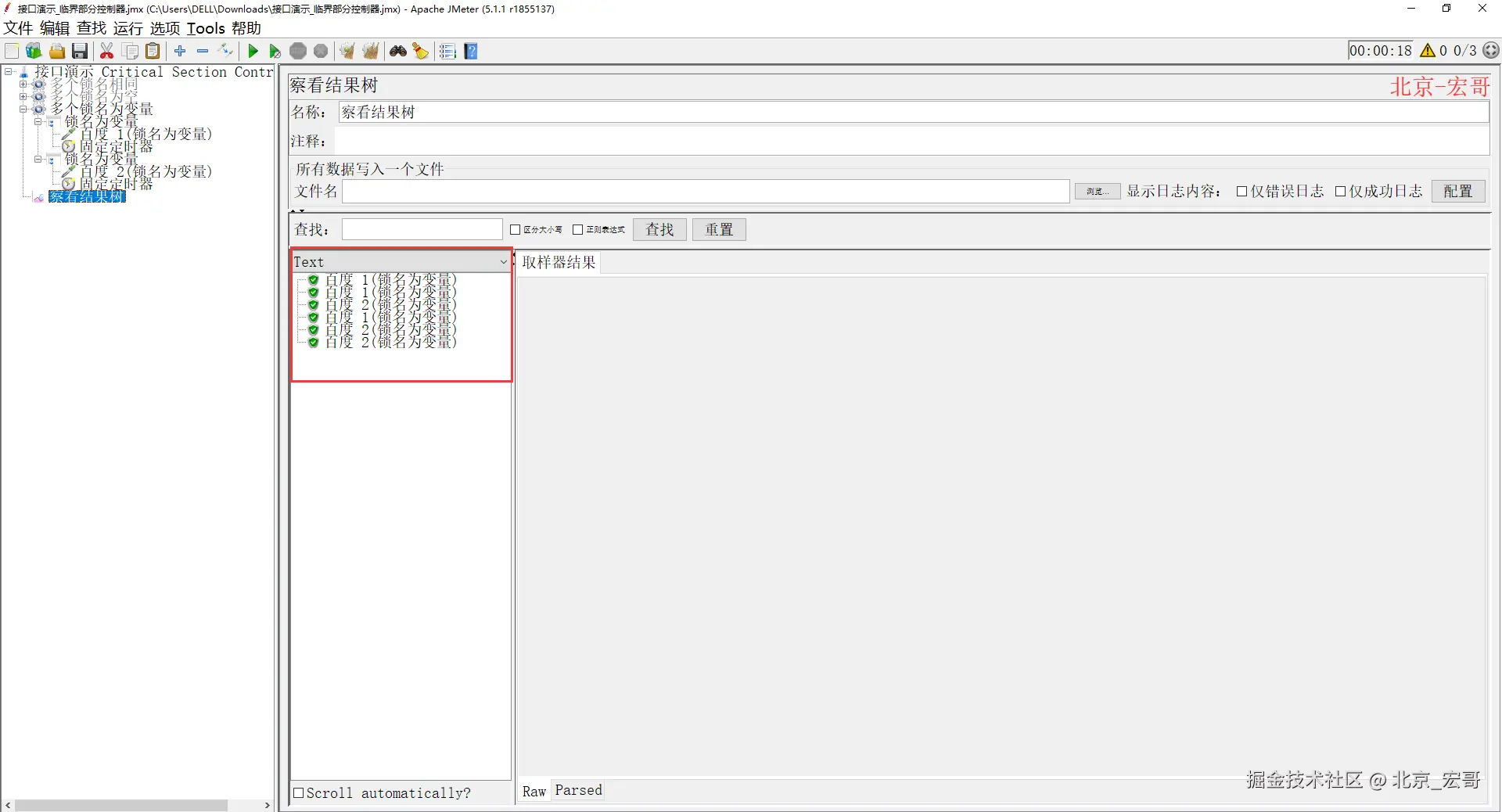Switch to the Parsed tab

[578, 790]
